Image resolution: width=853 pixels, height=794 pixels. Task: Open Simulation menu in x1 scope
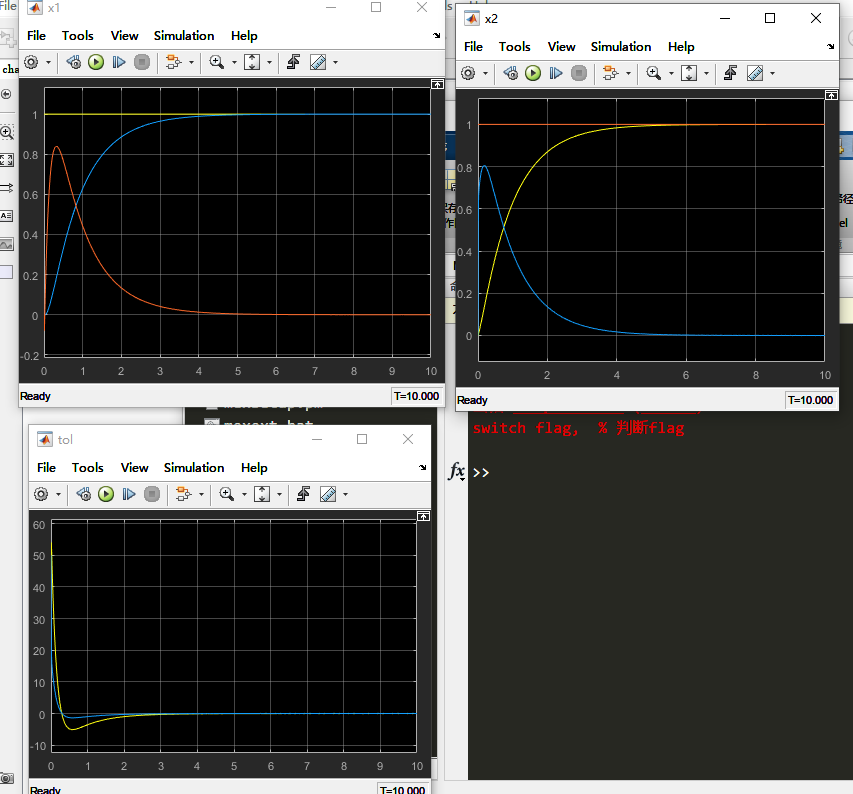184,36
